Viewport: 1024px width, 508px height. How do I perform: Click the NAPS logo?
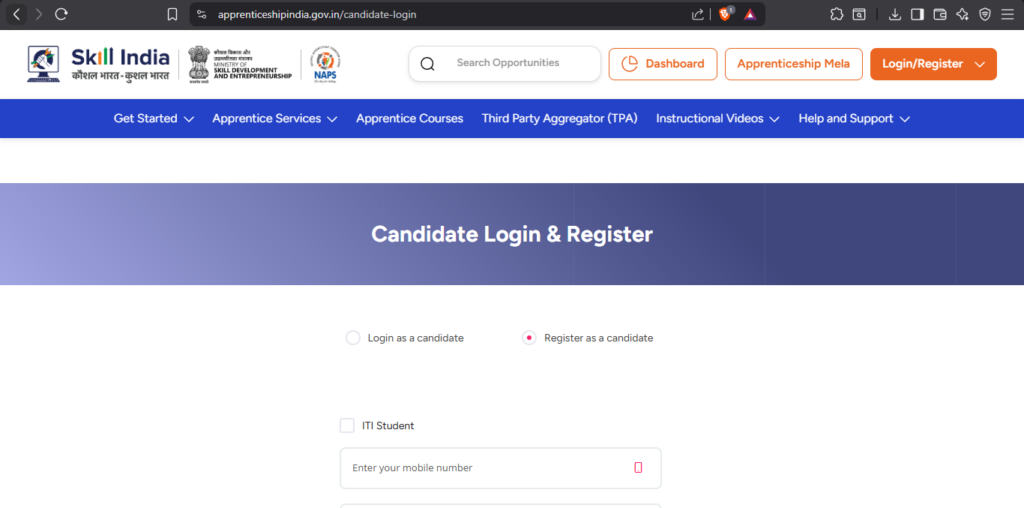pos(325,63)
